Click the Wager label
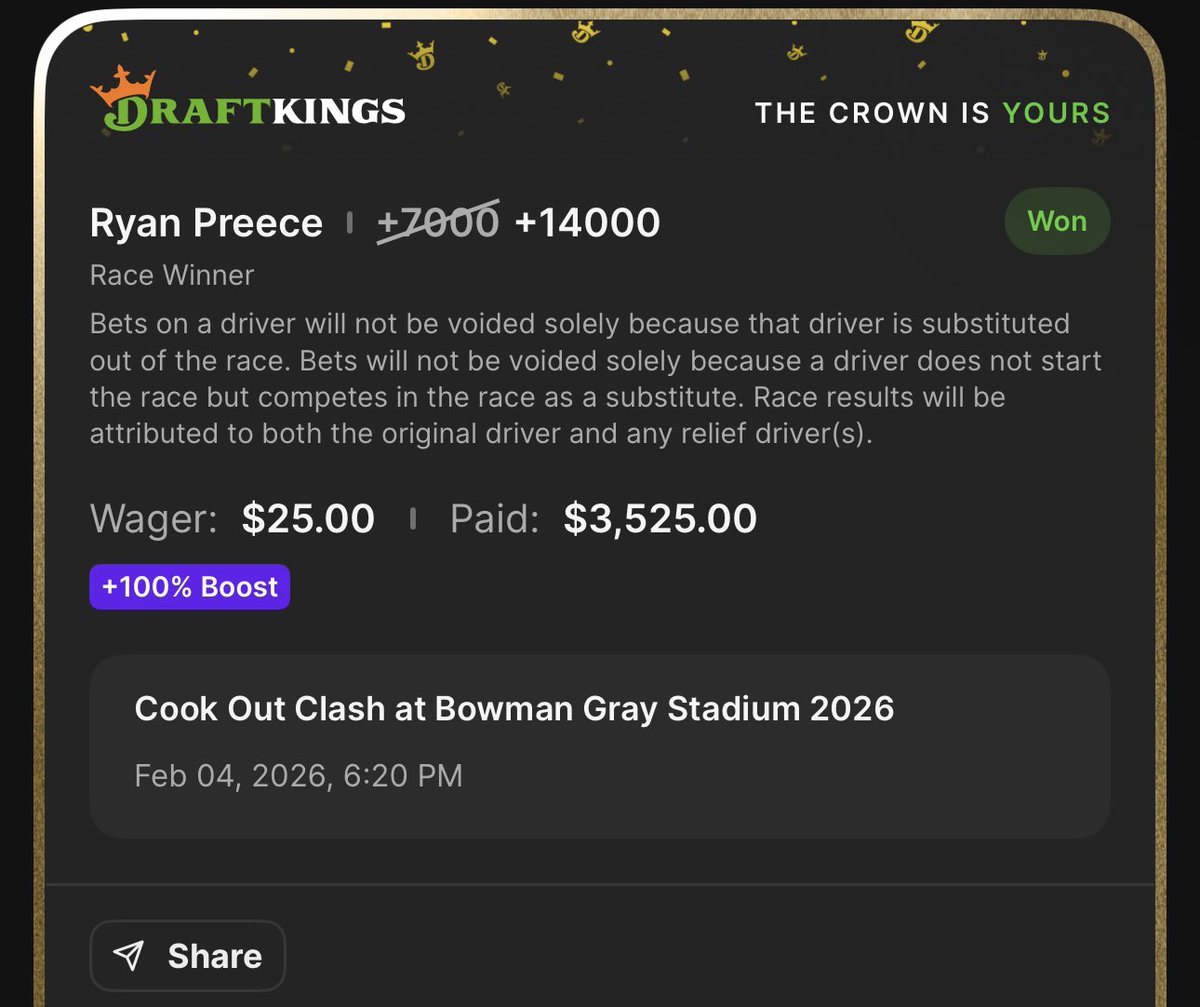The width and height of the screenshot is (1200, 1007). 153,519
